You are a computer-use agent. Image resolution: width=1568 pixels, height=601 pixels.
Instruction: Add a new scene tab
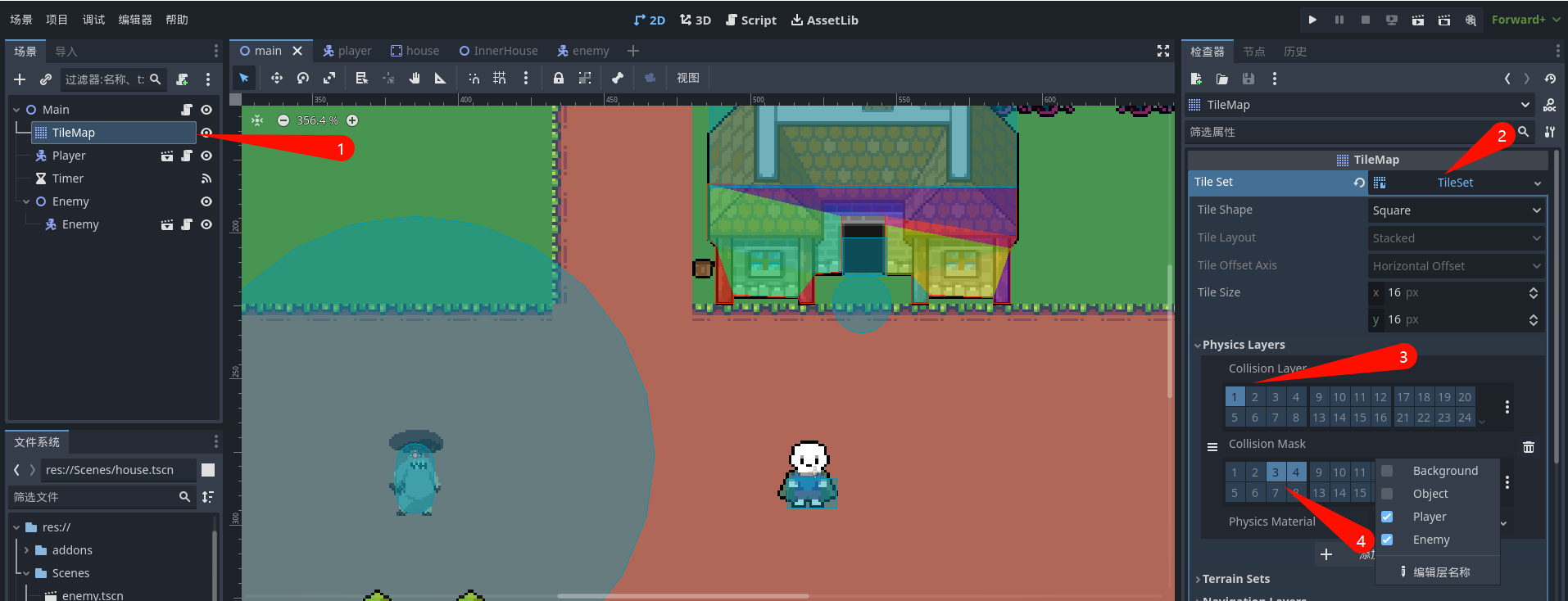click(x=633, y=51)
